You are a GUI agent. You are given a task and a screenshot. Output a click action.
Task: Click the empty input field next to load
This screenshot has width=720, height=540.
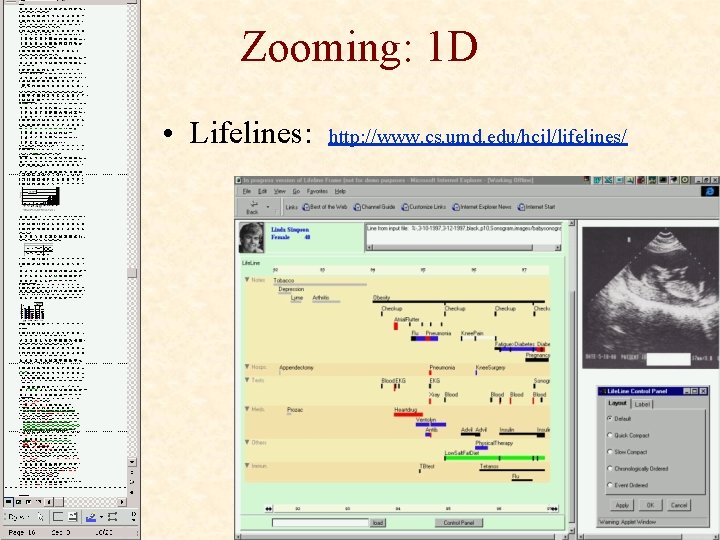(x=320, y=523)
